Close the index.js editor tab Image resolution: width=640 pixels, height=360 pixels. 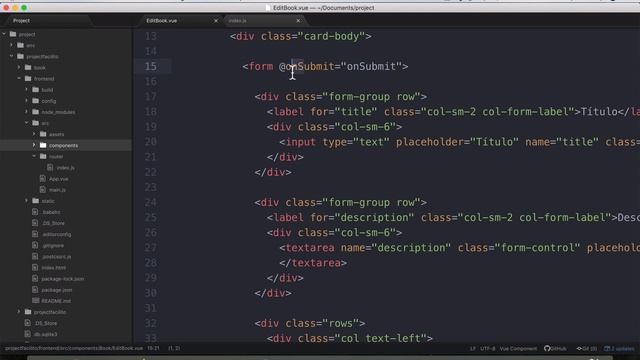click(298, 20)
